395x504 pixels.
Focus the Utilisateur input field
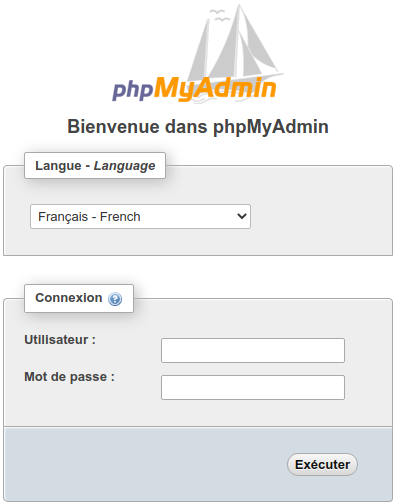[253, 350]
